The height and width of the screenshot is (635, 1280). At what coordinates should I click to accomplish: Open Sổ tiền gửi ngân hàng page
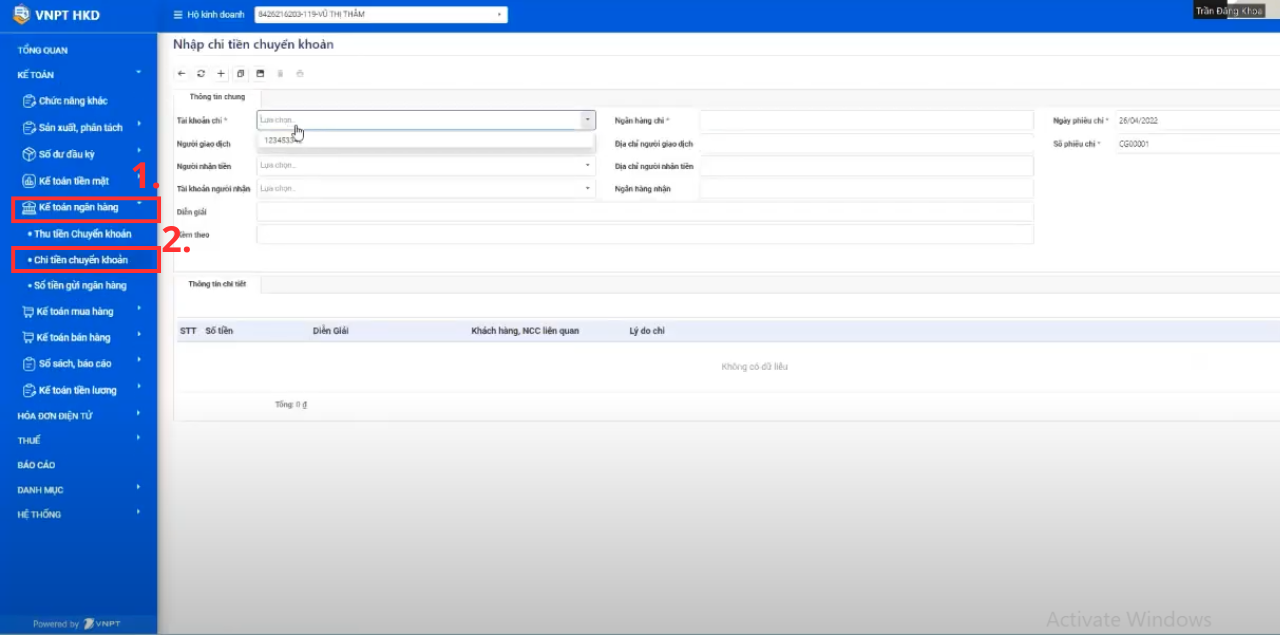click(x=80, y=285)
